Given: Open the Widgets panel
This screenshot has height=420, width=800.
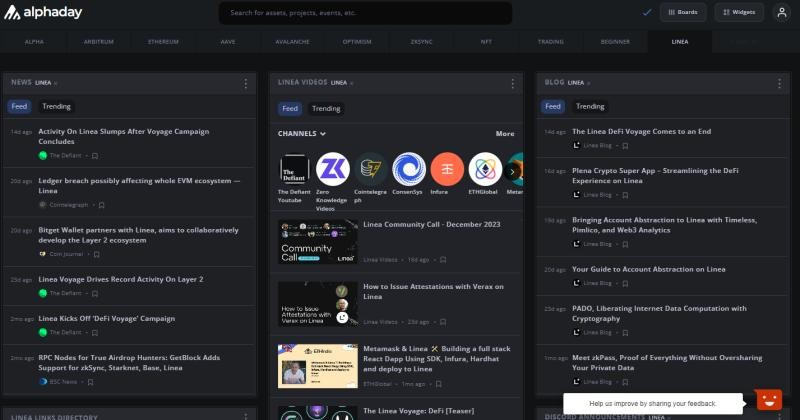Looking at the screenshot, I should pyautogui.click(x=739, y=12).
